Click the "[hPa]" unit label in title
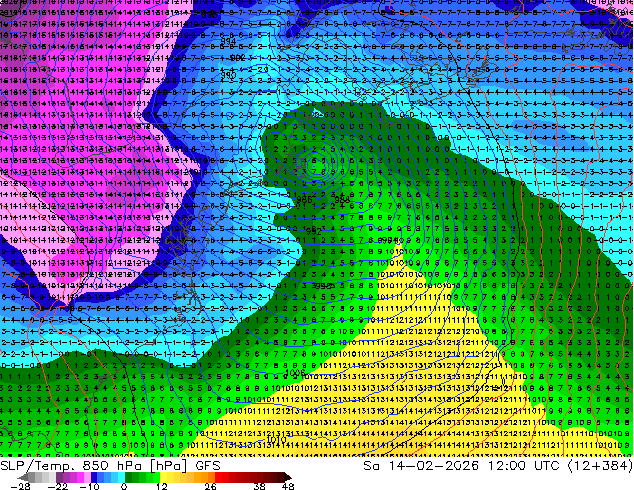 click(x=169, y=466)
